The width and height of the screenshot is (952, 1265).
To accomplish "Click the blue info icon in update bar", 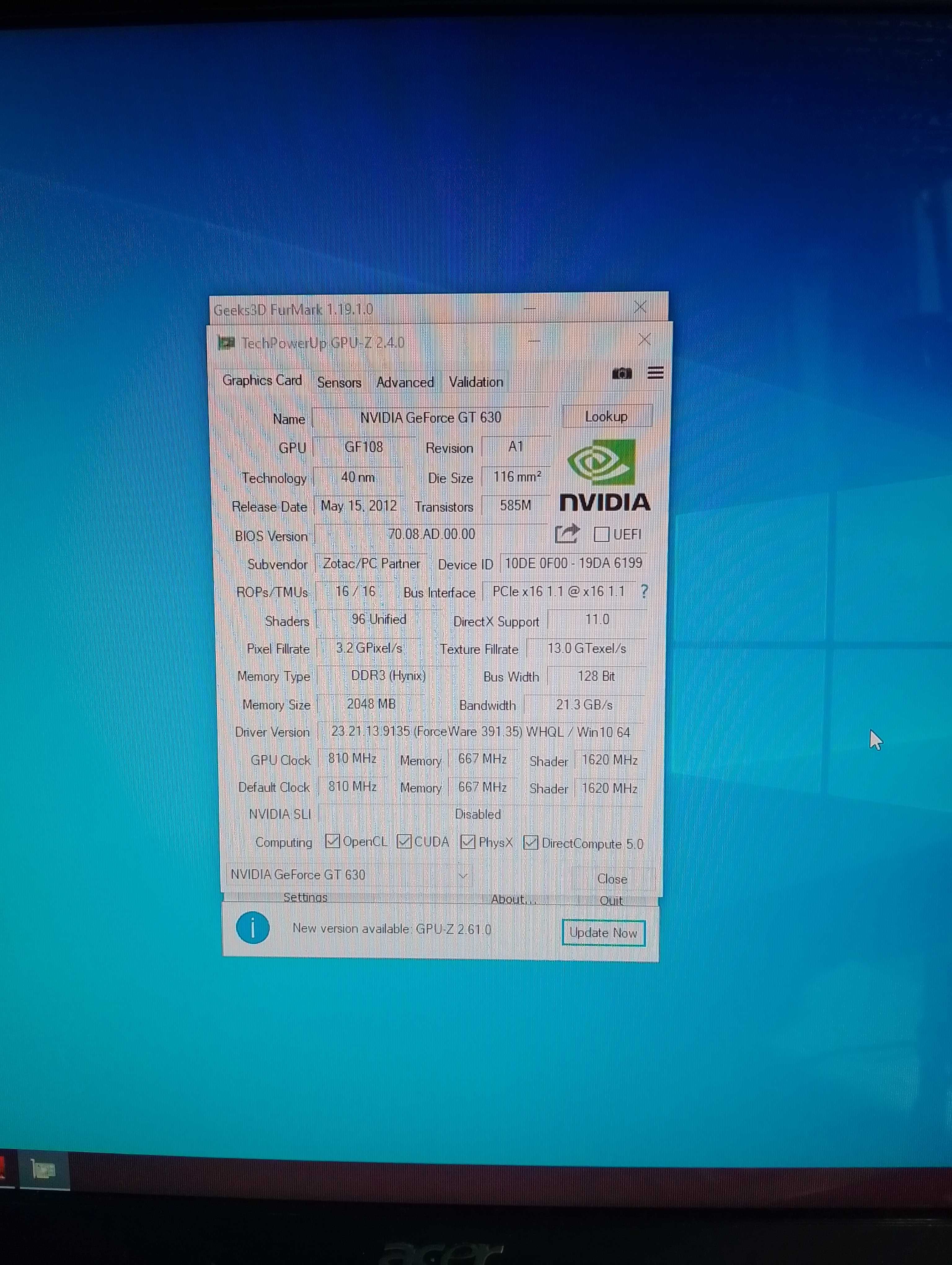I will 252,928.
